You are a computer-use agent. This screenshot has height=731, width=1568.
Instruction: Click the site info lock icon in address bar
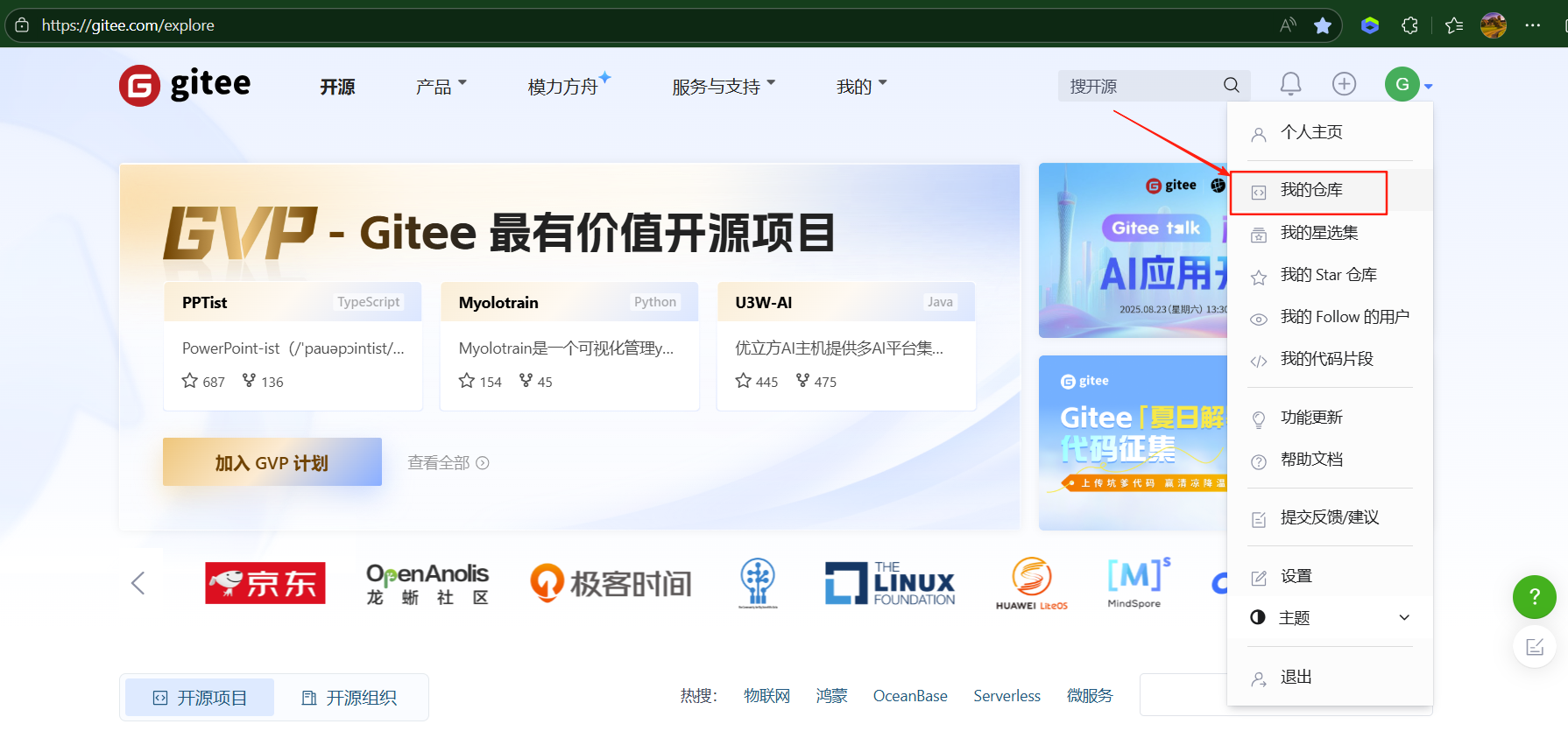pos(22,25)
